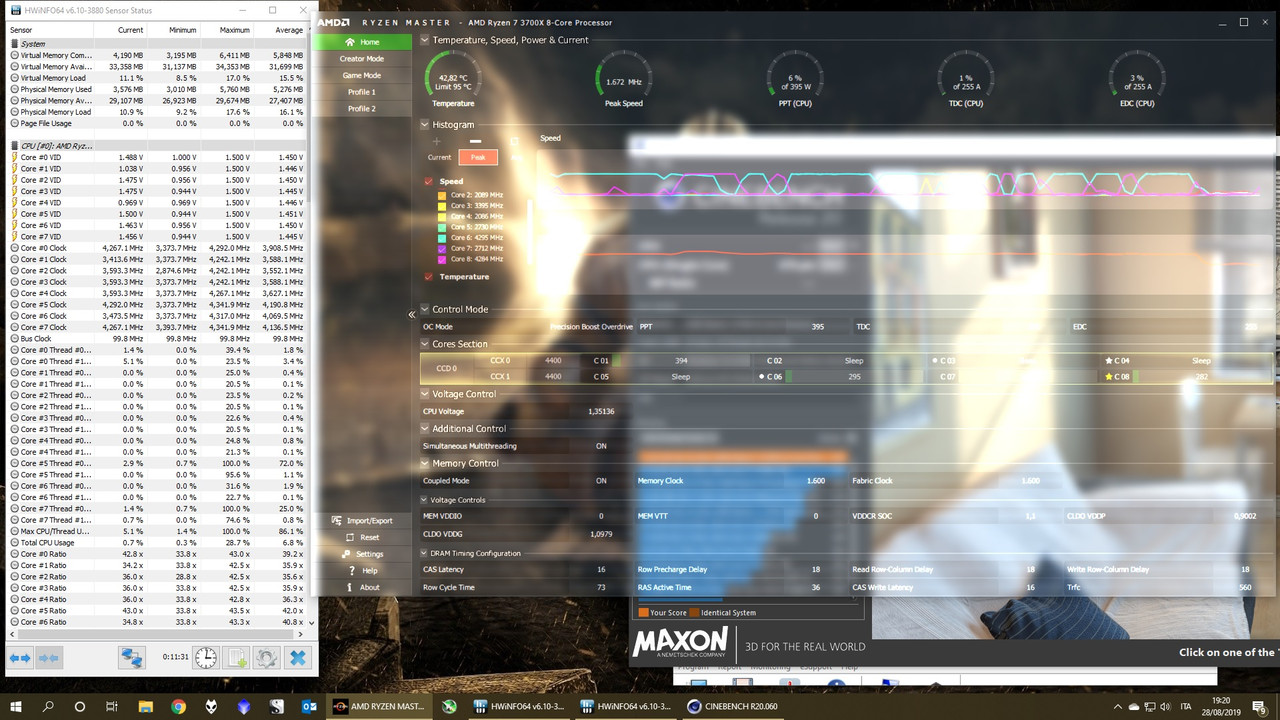This screenshot has width=1280, height=720.
Task: Switch to first HWiNFO64 v6.10 taskbar button
Action: tap(519, 706)
